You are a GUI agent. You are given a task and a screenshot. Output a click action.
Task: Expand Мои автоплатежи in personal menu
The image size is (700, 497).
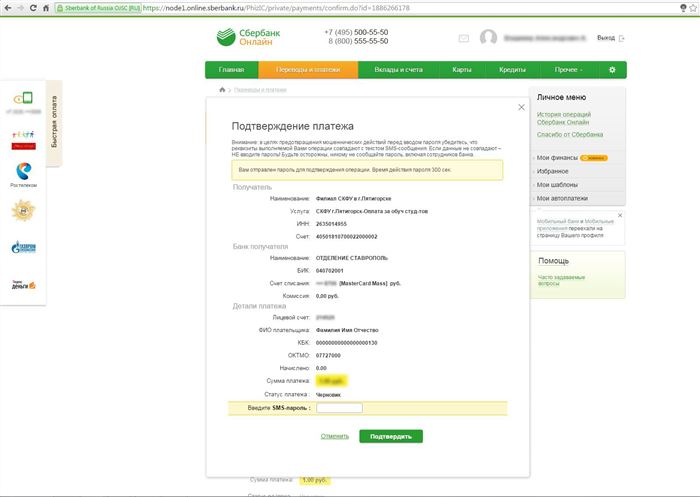click(562, 198)
